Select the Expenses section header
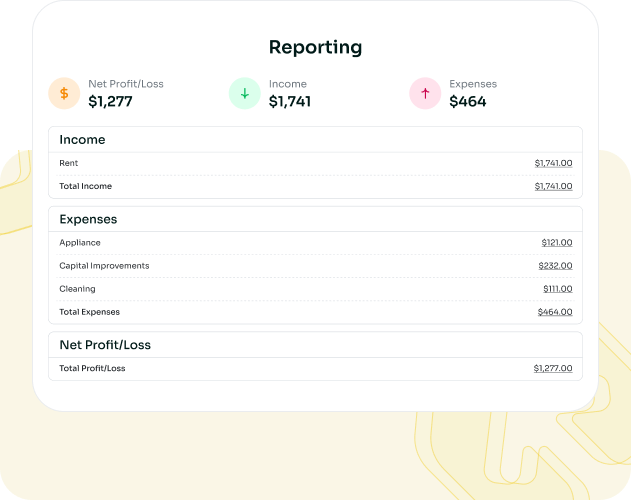 88,219
